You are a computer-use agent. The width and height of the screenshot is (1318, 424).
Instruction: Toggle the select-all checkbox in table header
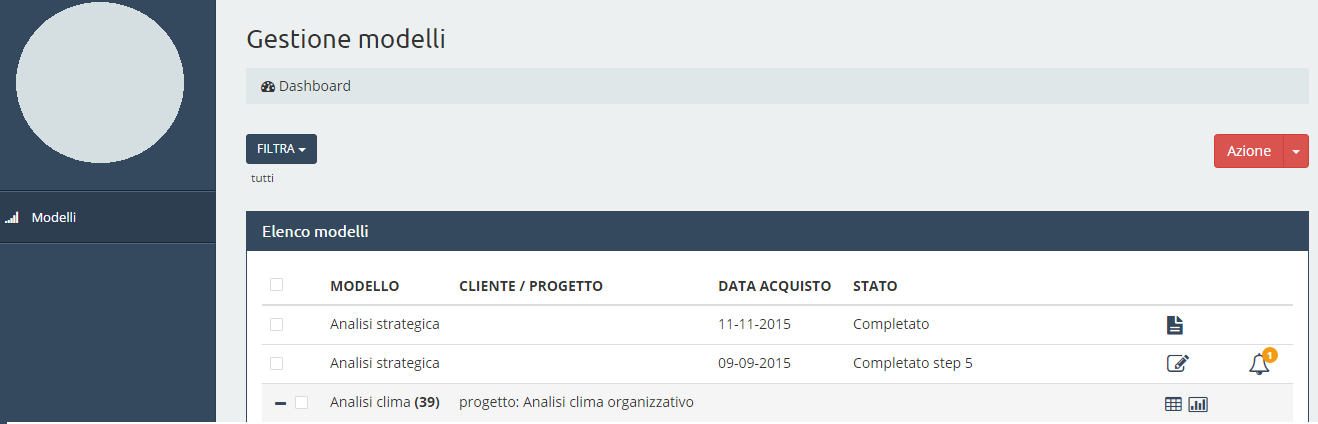276,285
